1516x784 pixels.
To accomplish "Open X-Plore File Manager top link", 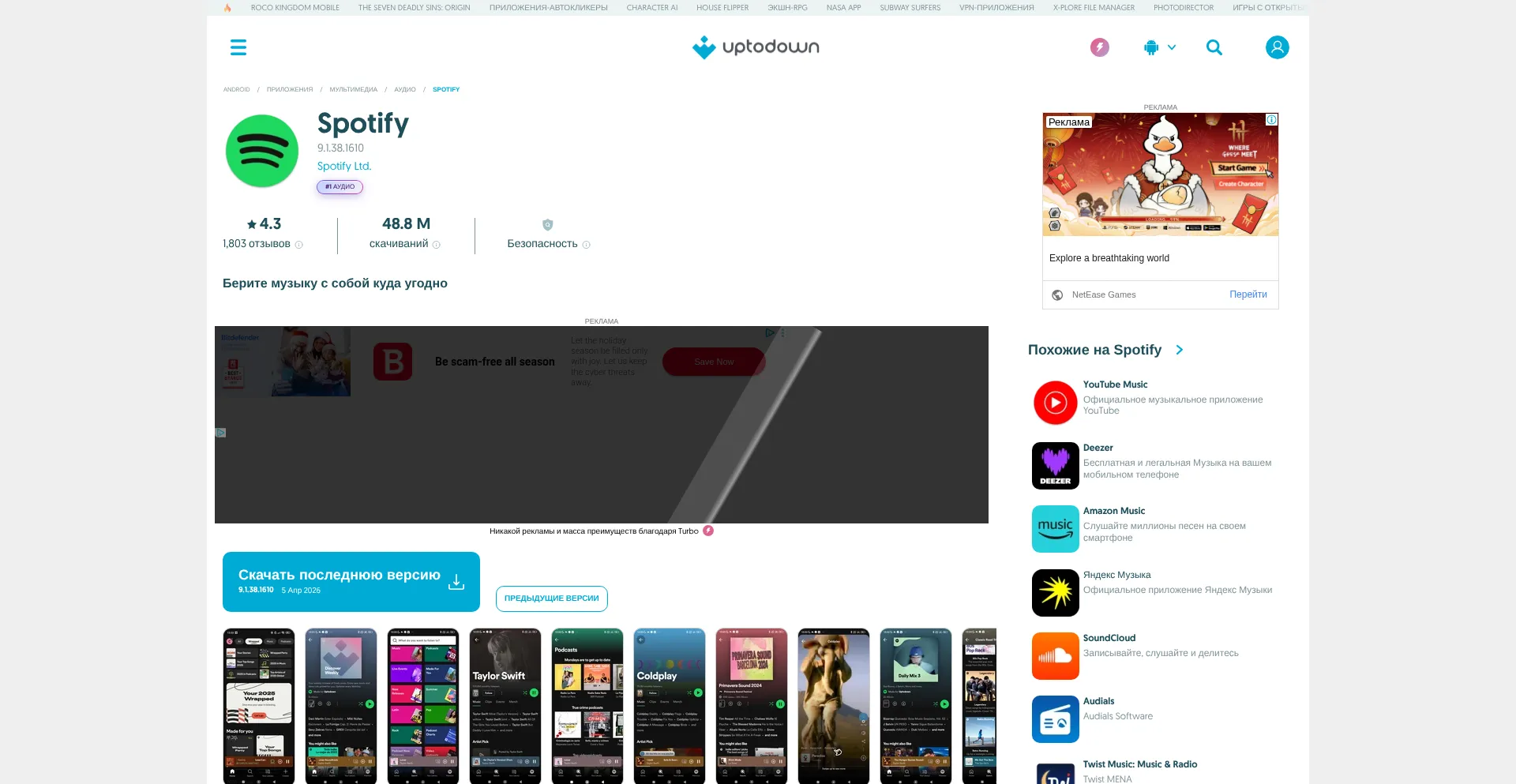I will tap(1094, 8).
